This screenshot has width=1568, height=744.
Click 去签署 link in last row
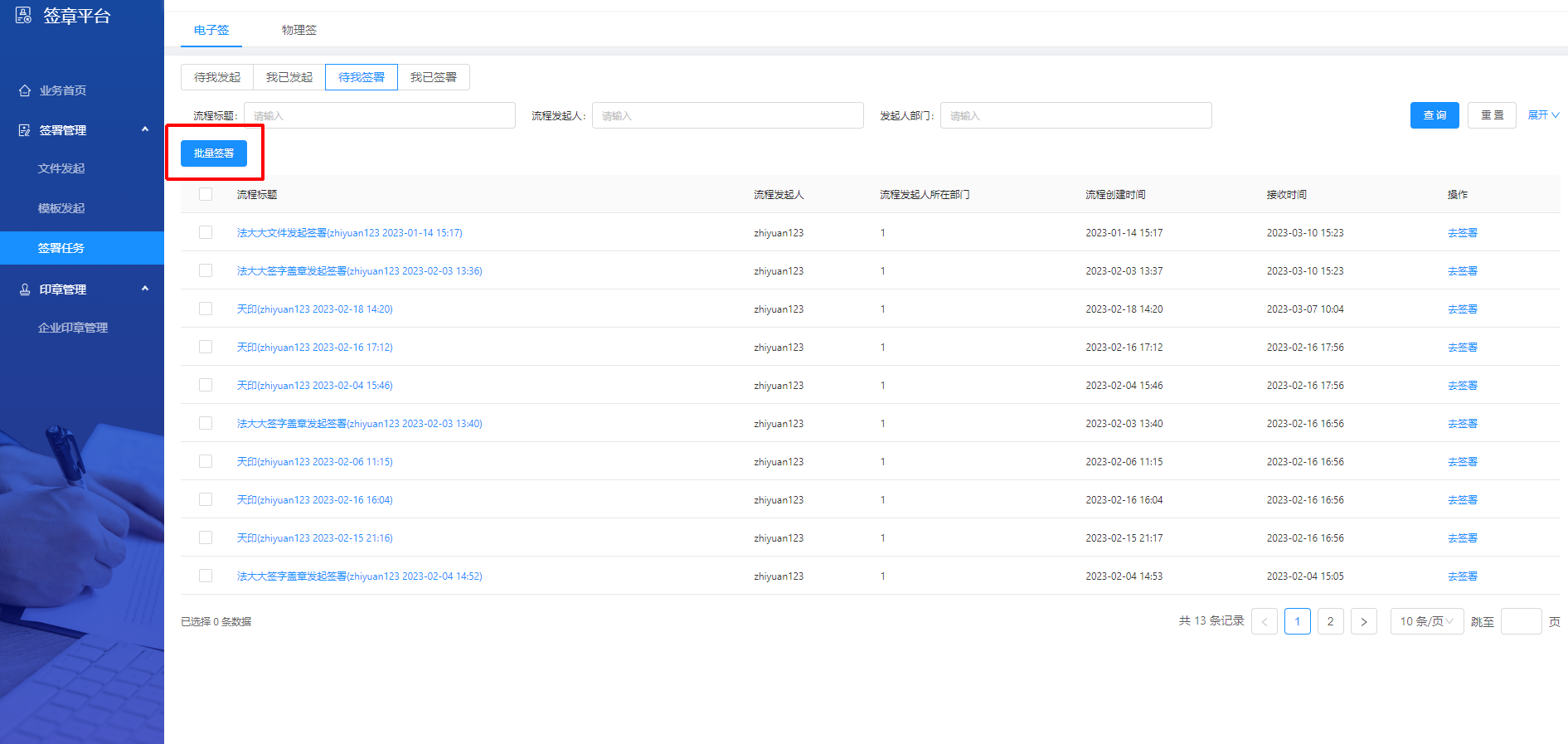1462,576
